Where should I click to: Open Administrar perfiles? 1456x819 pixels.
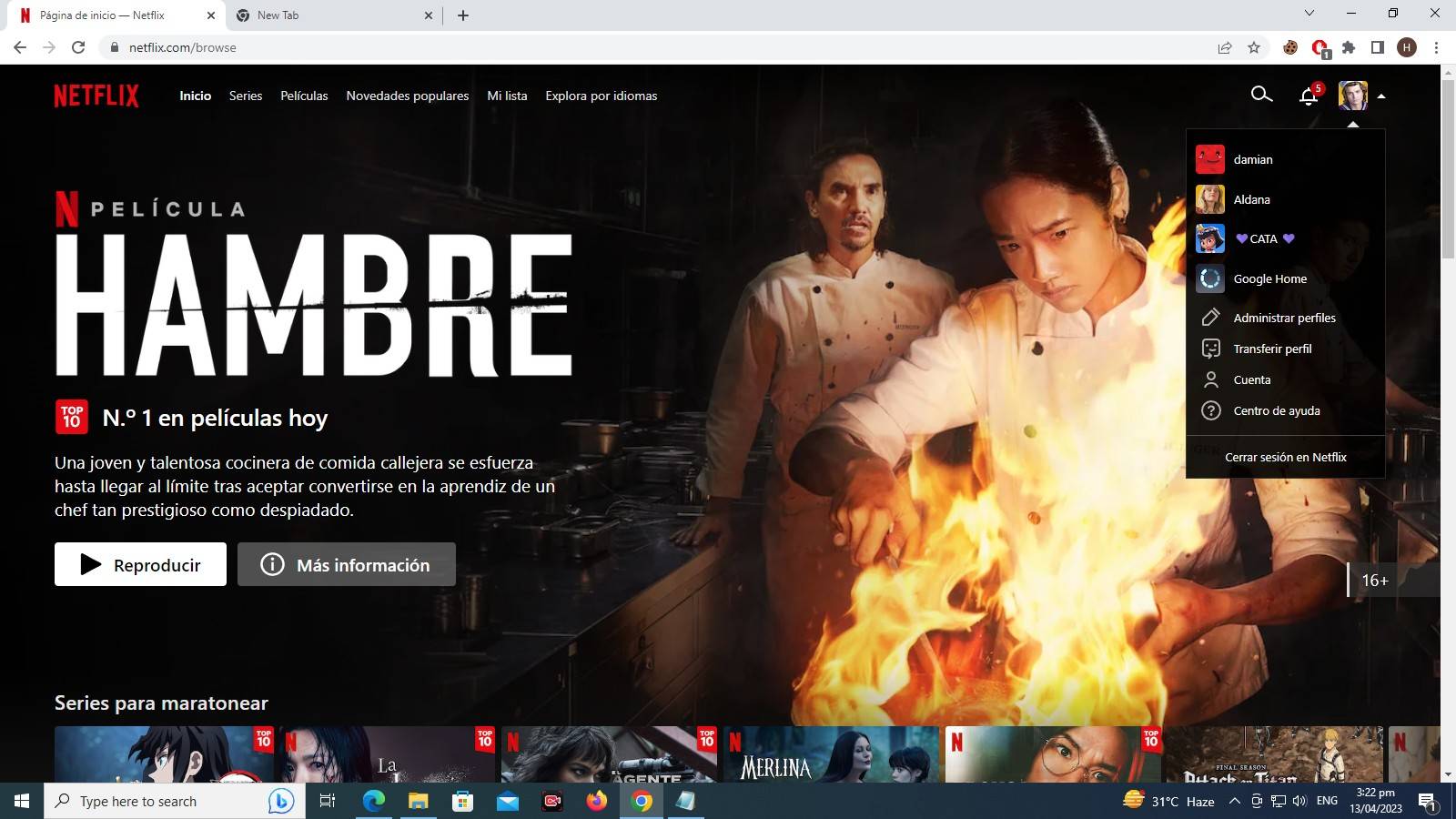click(1284, 318)
